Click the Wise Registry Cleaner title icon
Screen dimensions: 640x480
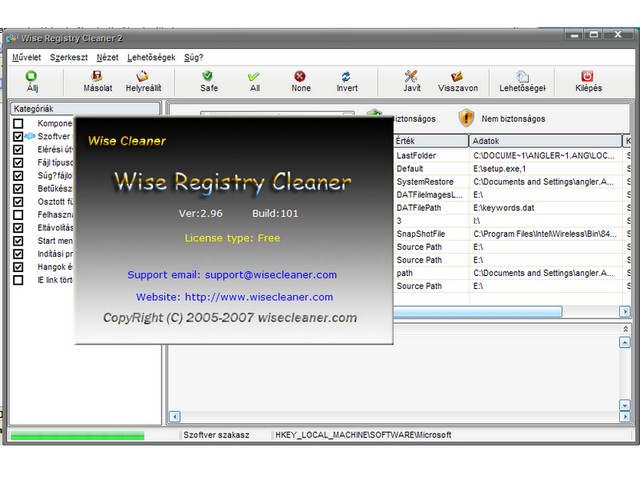[12, 38]
